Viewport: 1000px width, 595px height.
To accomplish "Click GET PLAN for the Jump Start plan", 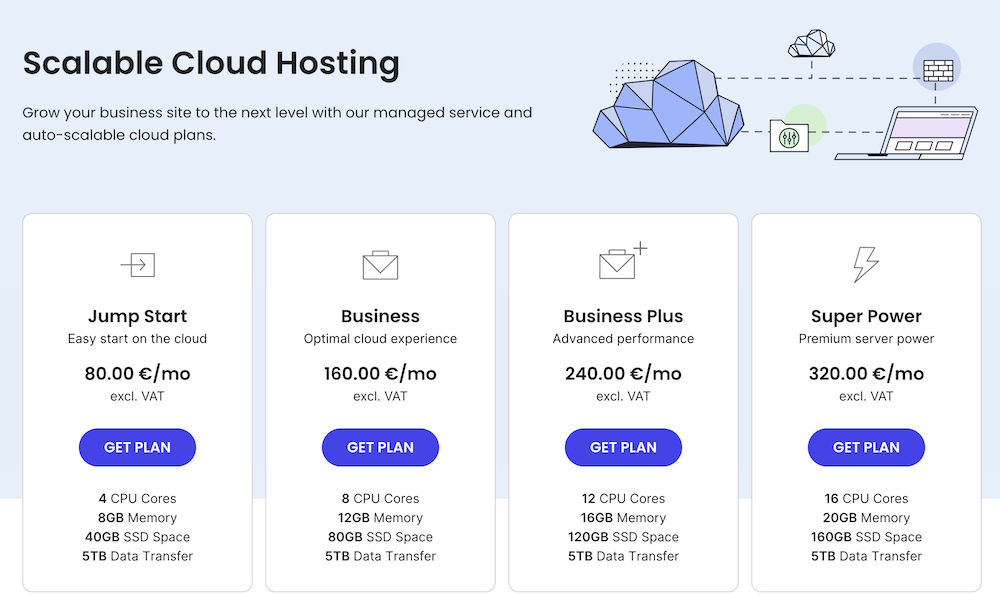I will click(137, 447).
